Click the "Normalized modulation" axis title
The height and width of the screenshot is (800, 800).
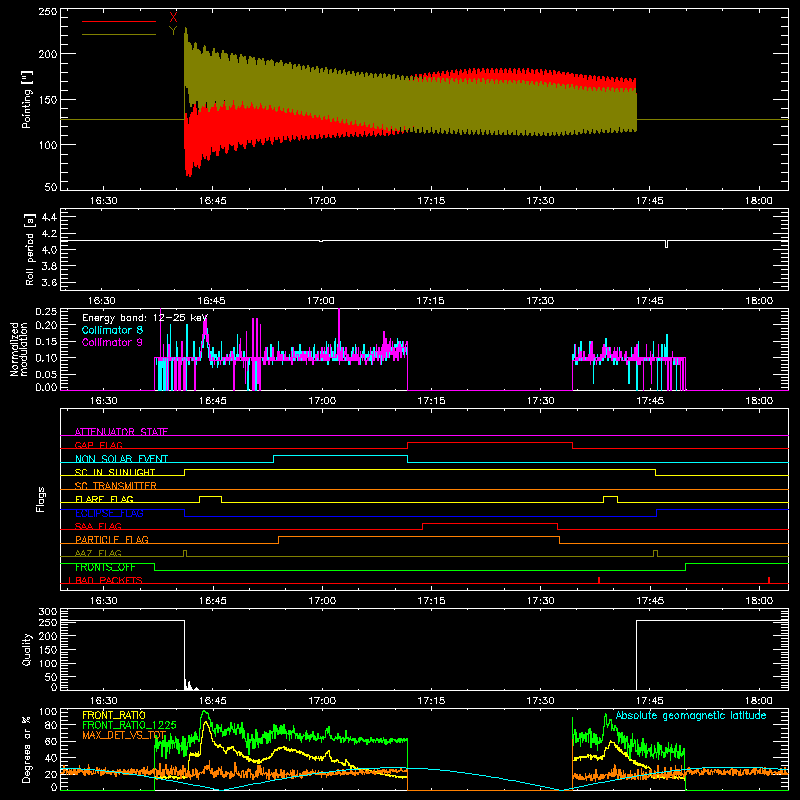point(19,349)
